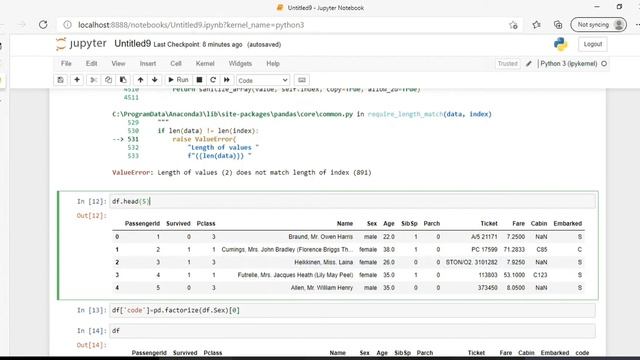This screenshot has width=640, height=360.
Task: Click the Jupyter logo
Action: click(81, 44)
